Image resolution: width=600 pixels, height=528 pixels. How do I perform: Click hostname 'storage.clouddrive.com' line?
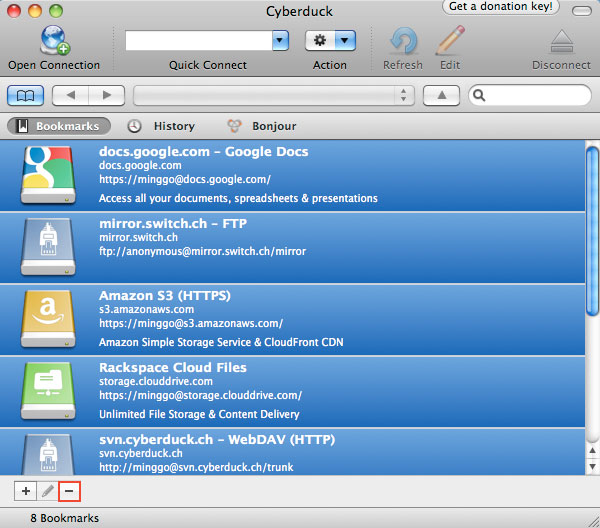coord(156,381)
